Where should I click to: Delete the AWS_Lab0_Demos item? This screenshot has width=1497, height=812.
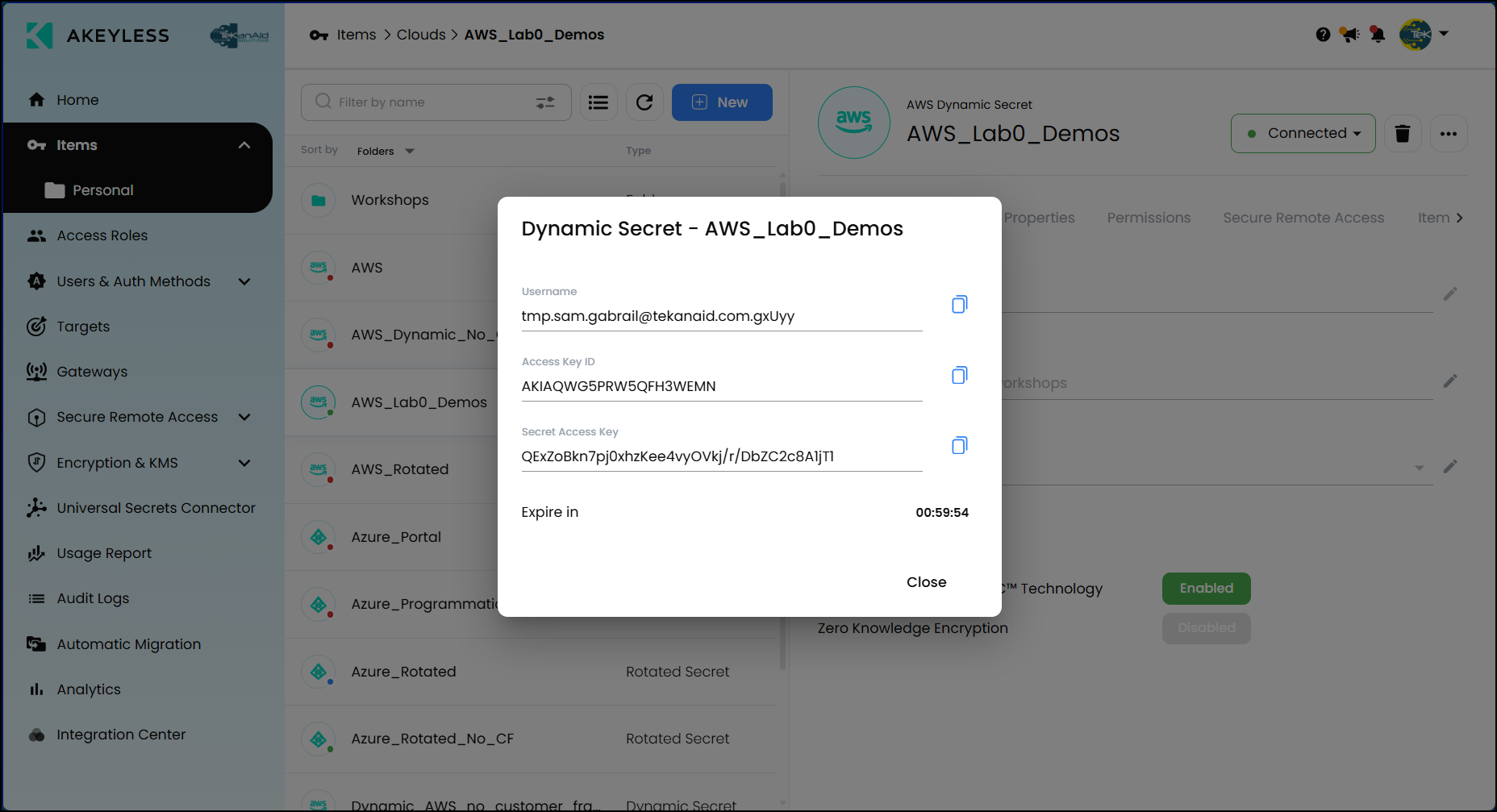(1403, 133)
